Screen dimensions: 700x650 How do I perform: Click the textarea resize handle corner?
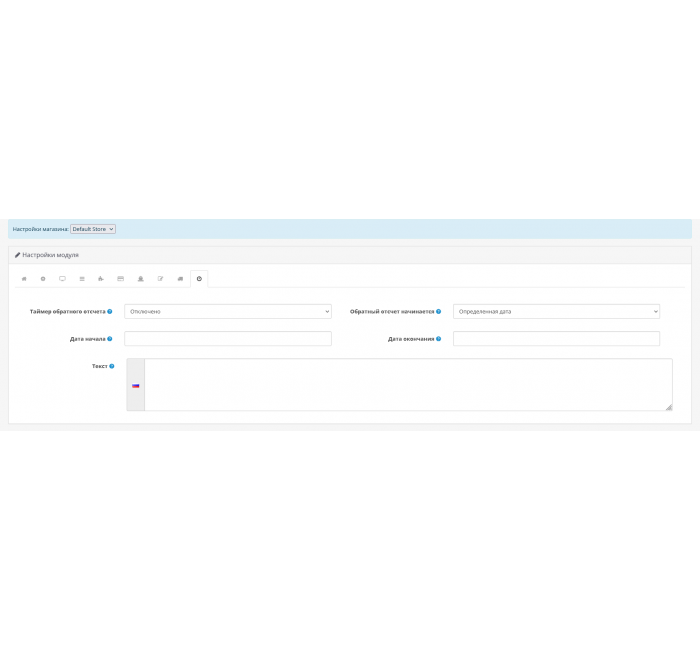(669, 407)
